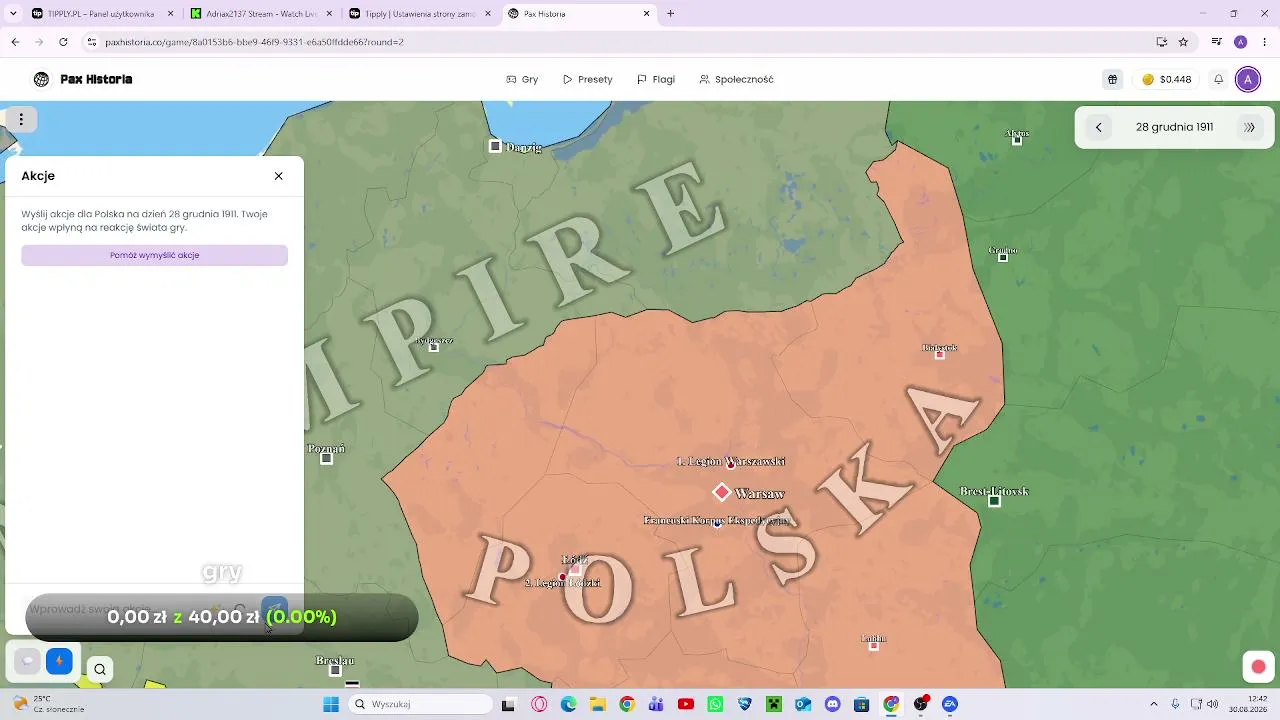Open the browser media controls icon
The height and width of the screenshot is (720, 1280).
tap(1216, 42)
